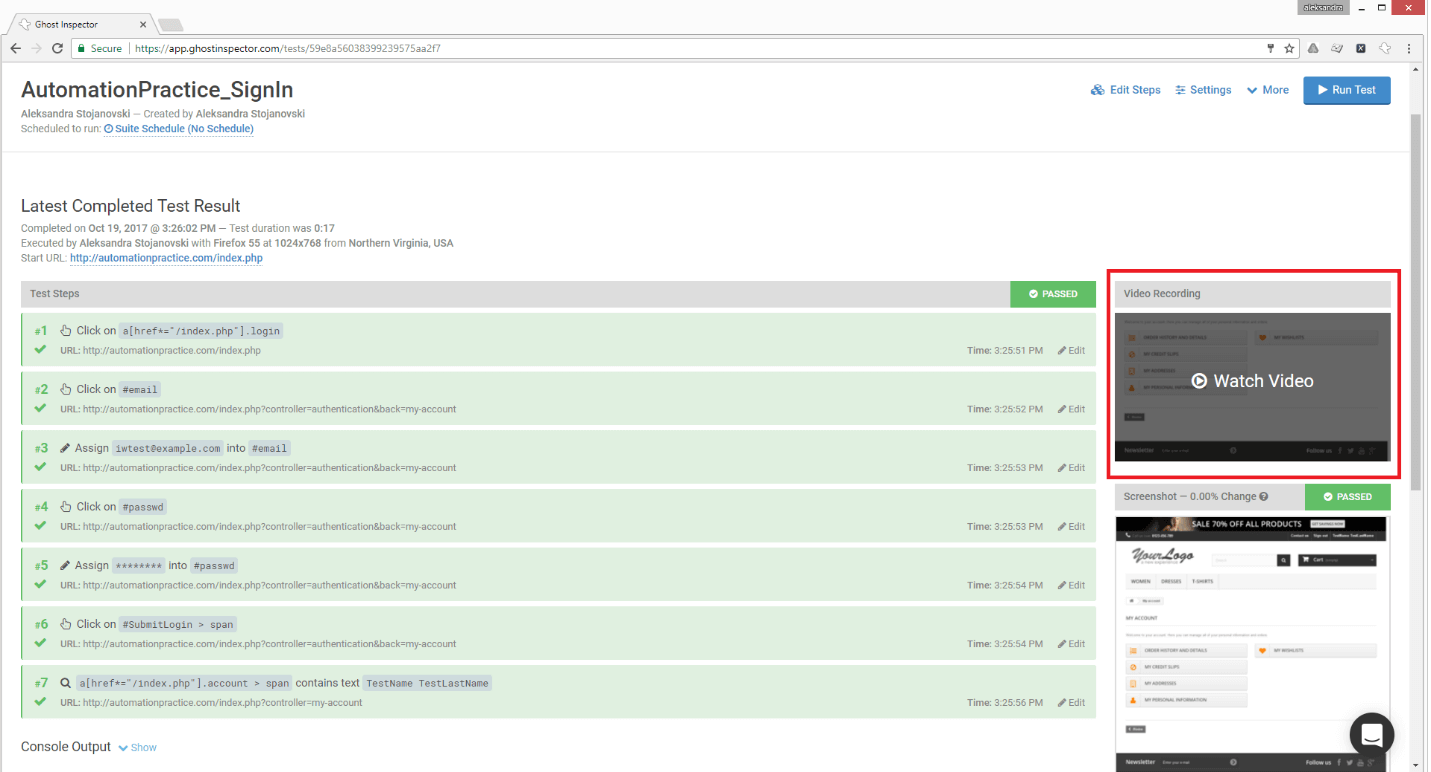The image size is (1431, 772).
Task: Open the Chrome three-dot menu
Action: (x=1409, y=48)
